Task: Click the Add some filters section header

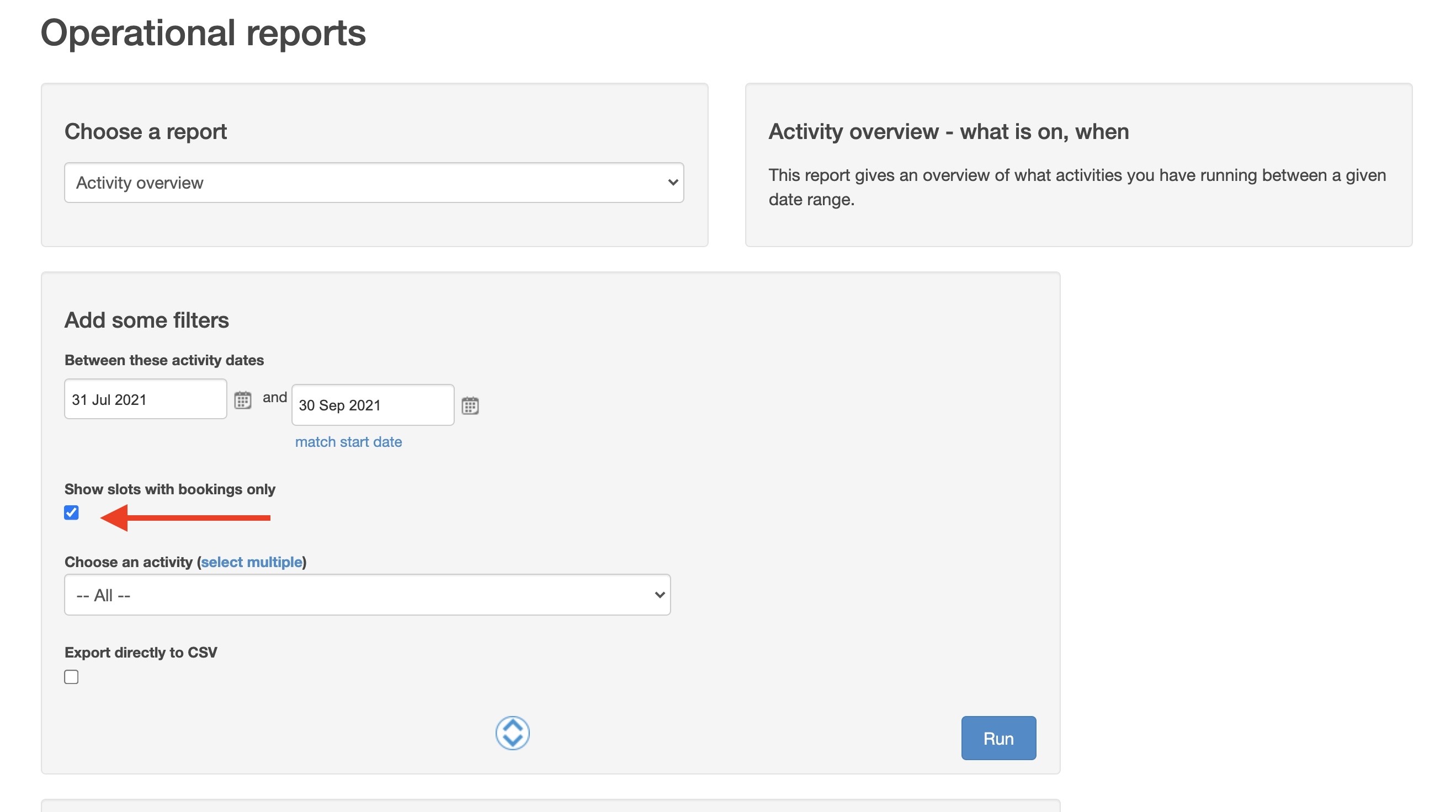Action: click(146, 319)
